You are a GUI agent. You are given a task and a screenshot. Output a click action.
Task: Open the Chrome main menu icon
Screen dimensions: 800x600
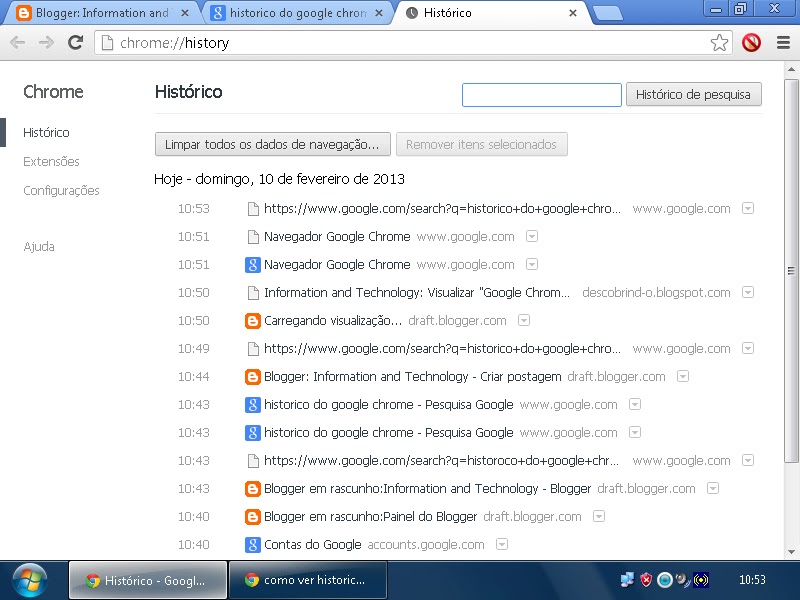(x=783, y=42)
